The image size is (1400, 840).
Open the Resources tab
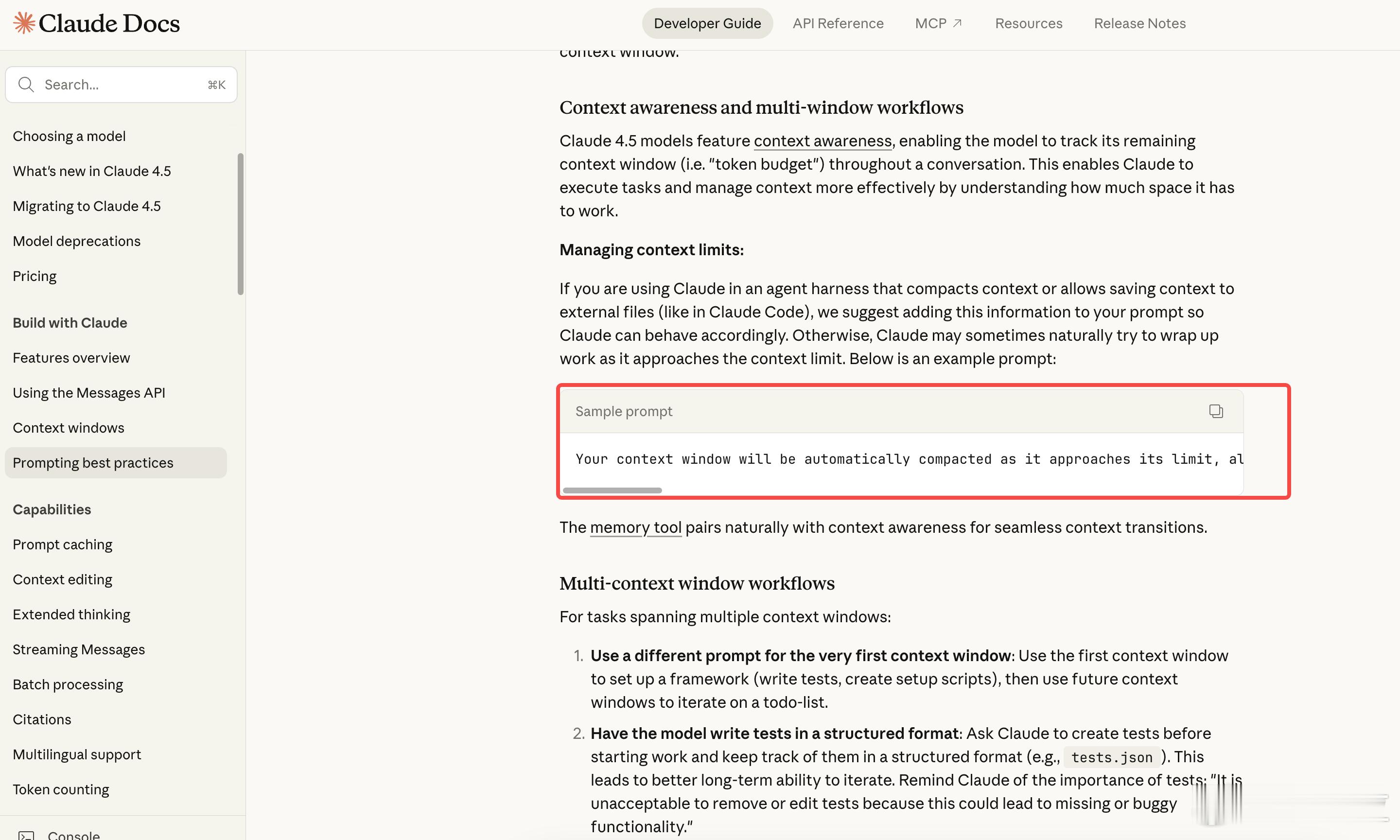coord(1028,23)
